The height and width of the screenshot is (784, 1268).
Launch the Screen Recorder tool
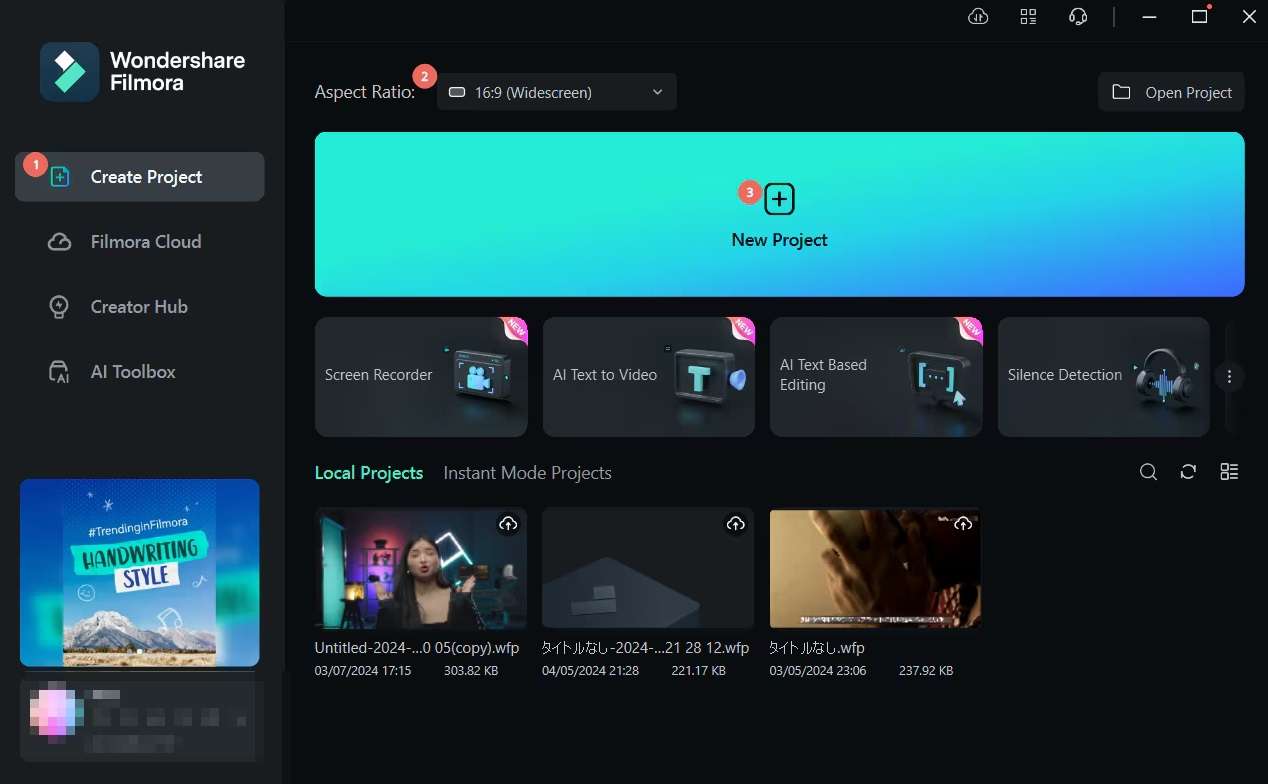[x=421, y=377]
